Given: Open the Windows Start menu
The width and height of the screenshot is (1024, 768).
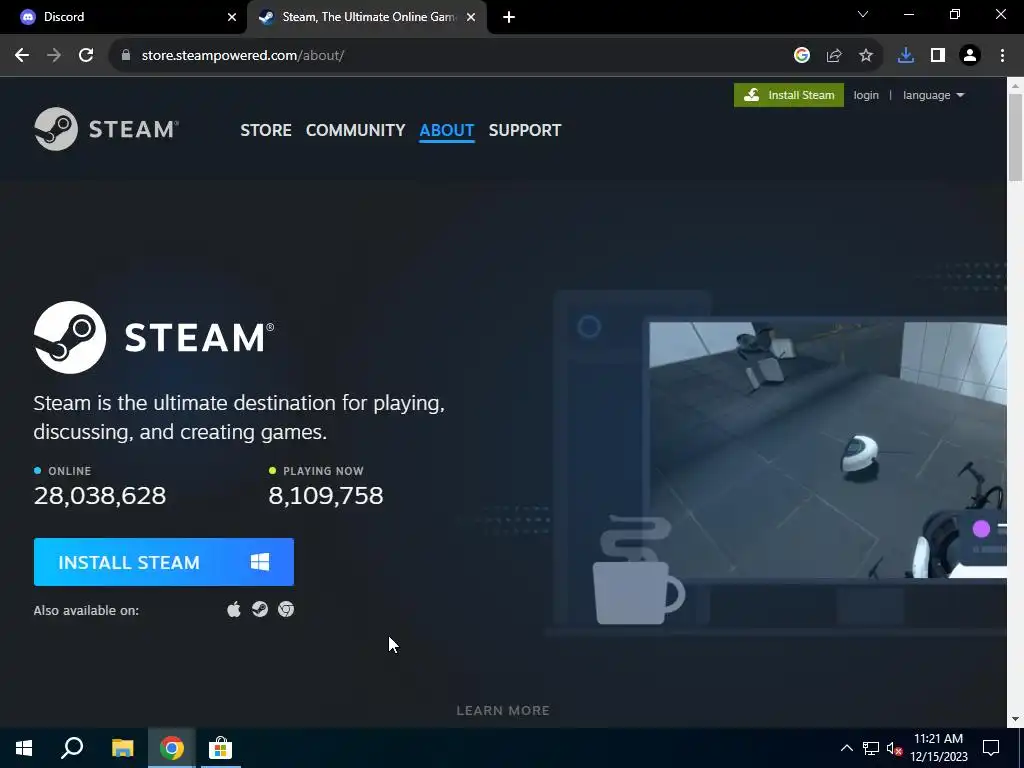Looking at the screenshot, I should (x=24, y=748).
